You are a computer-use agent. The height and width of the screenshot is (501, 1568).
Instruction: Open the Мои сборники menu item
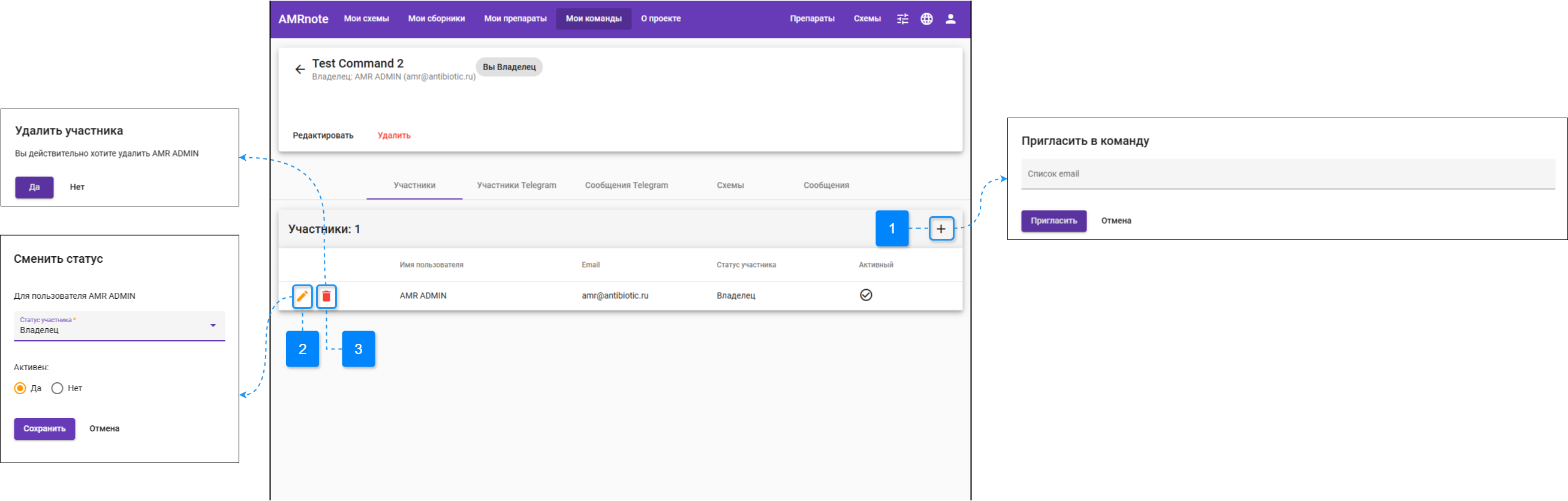(x=437, y=19)
